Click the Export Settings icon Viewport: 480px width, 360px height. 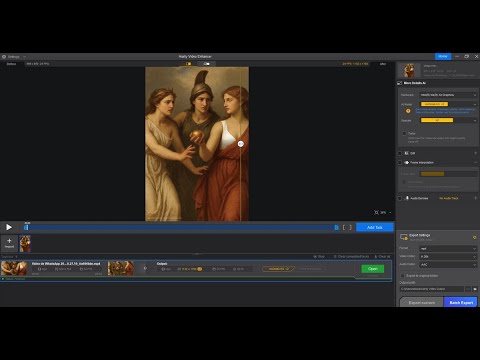click(x=404, y=237)
